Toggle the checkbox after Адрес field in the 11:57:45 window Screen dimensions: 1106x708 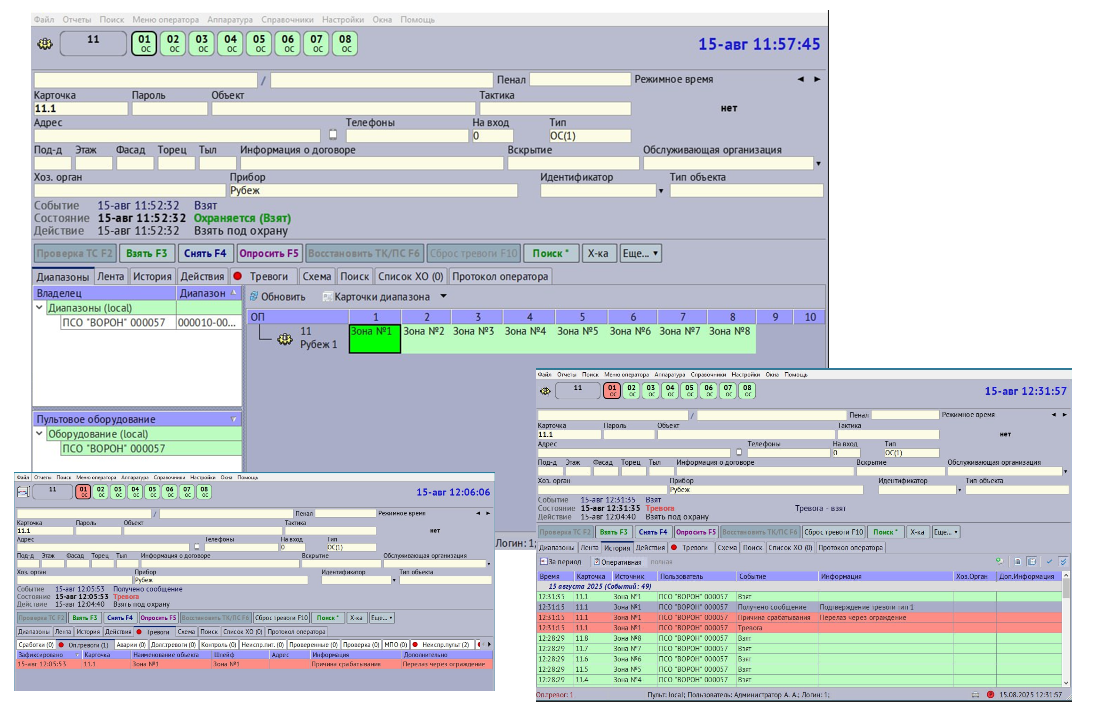[x=333, y=135]
